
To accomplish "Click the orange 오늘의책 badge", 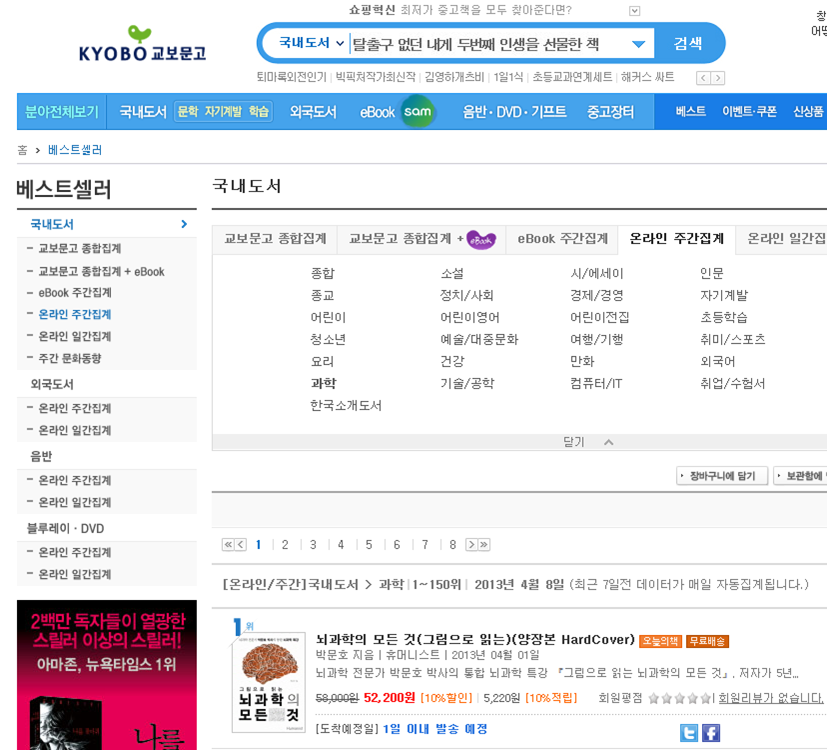I will pyautogui.click(x=659, y=640).
